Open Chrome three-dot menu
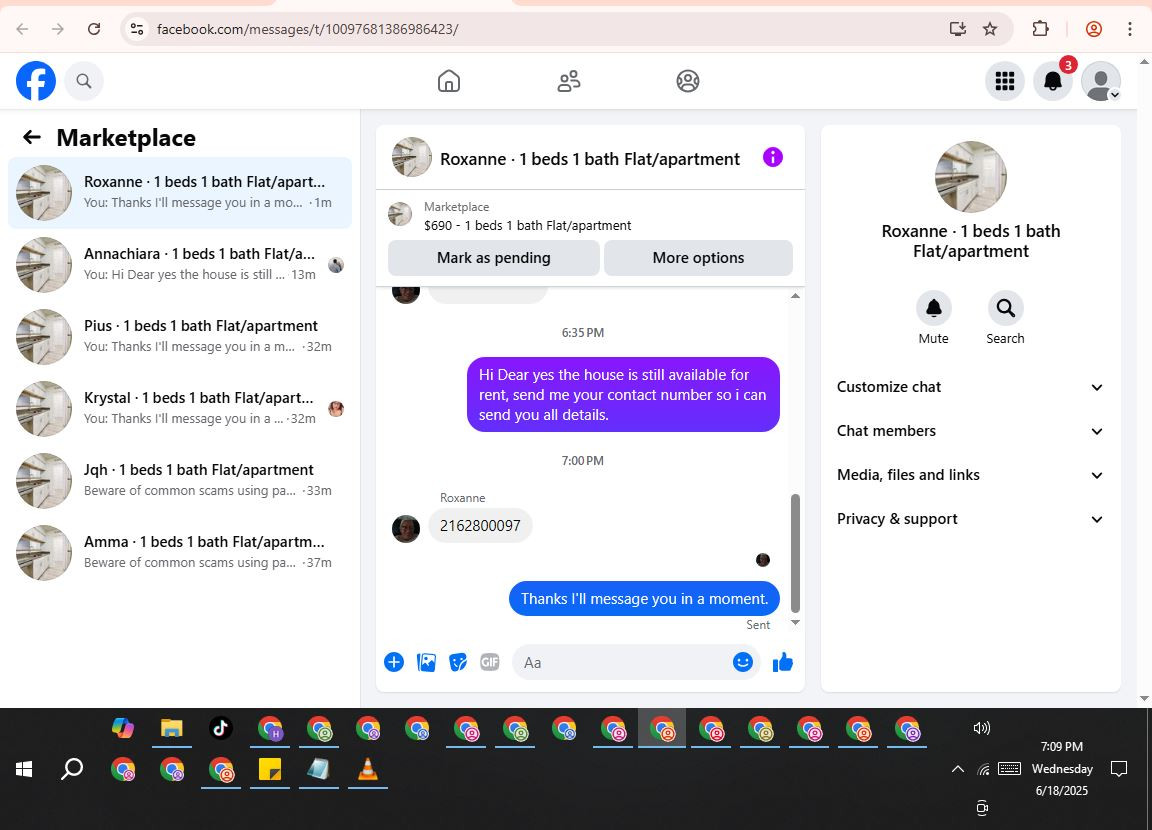This screenshot has width=1152, height=830. (x=1130, y=29)
